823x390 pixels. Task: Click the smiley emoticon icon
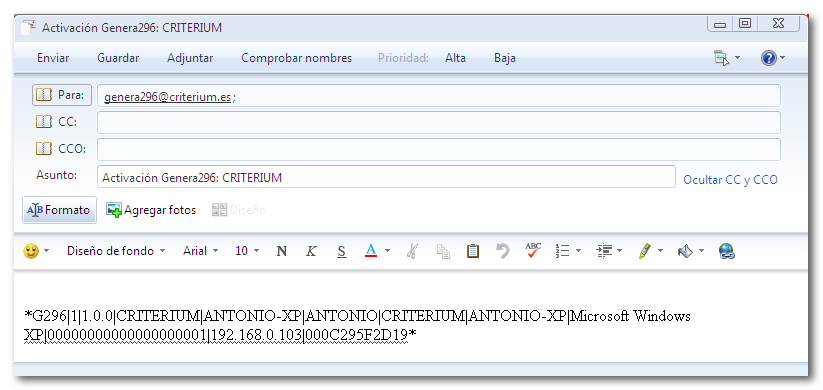pos(30,251)
